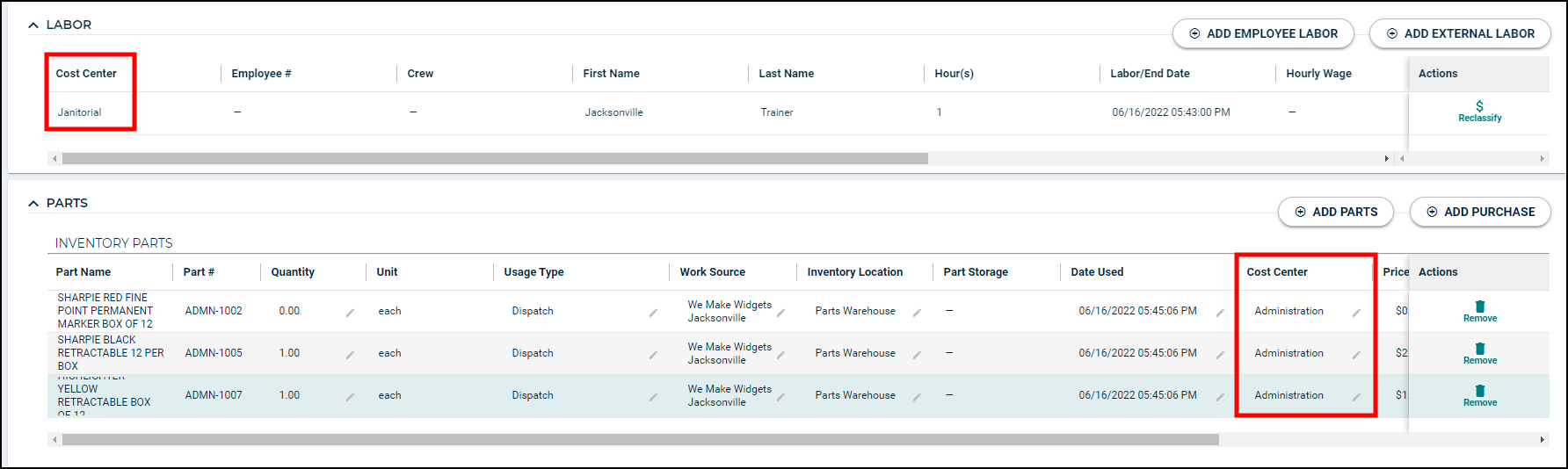Edit usage type pencil for ADMN-1005

(x=653, y=355)
